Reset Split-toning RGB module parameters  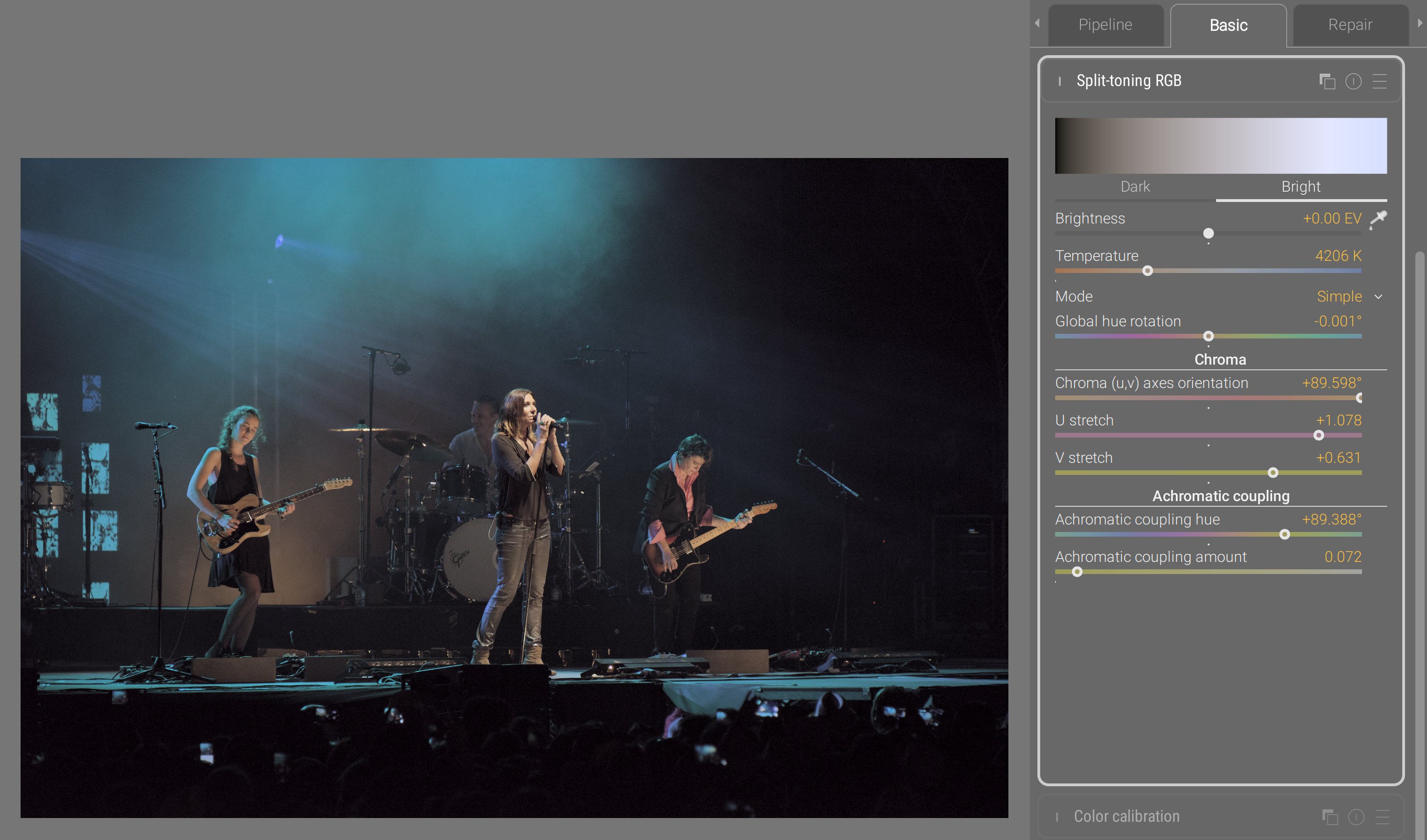[x=1354, y=81]
